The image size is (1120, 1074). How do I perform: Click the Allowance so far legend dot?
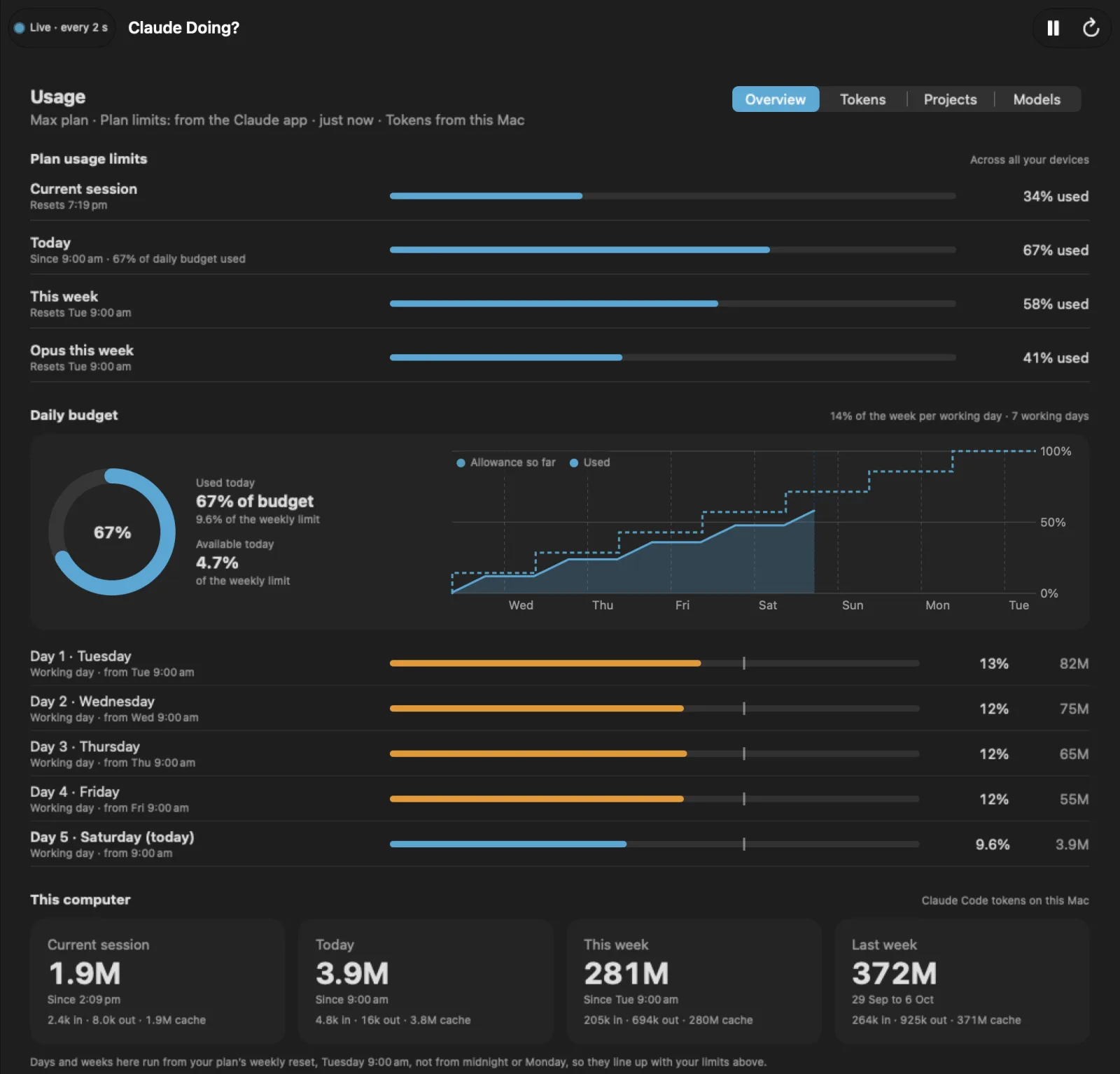pos(461,462)
